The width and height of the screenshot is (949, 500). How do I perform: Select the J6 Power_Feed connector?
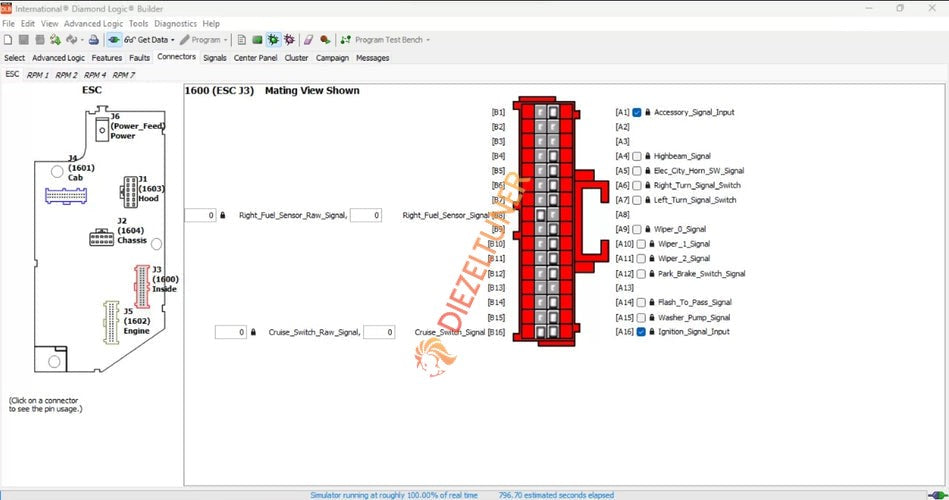(x=102, y=130)
